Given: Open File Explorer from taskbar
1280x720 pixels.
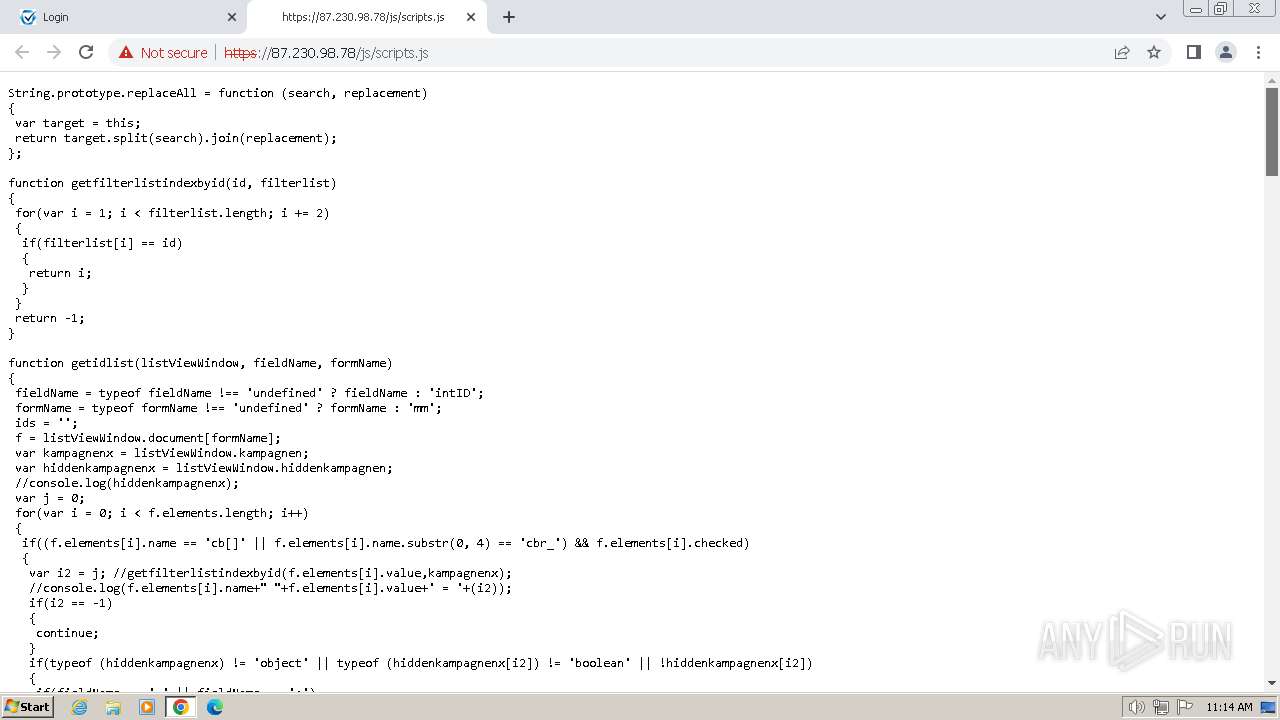Looking at the screenshot, I should (113, 707).
